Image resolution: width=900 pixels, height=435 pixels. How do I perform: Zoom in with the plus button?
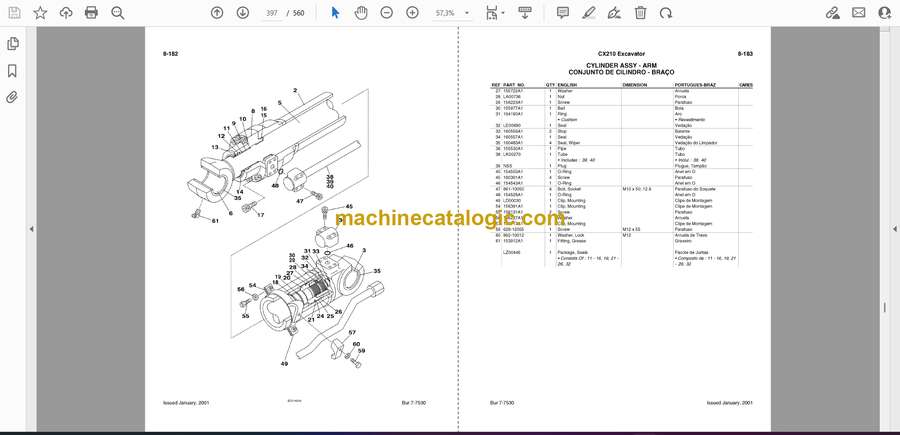[x=413, y=13]
